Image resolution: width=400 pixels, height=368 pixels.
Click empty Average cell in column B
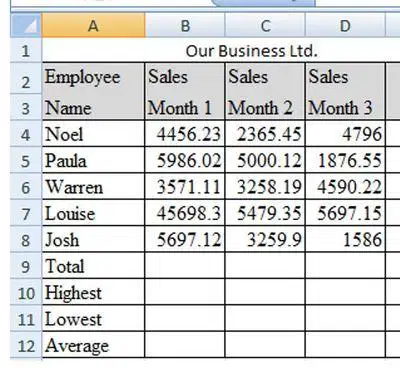pyautogui.click(x=185, y=345)
